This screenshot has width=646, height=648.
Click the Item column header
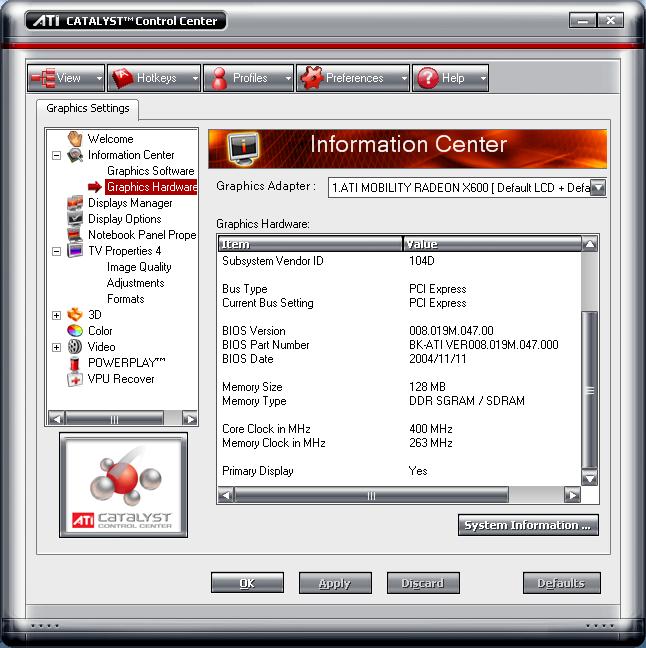[x=310, y=244]
